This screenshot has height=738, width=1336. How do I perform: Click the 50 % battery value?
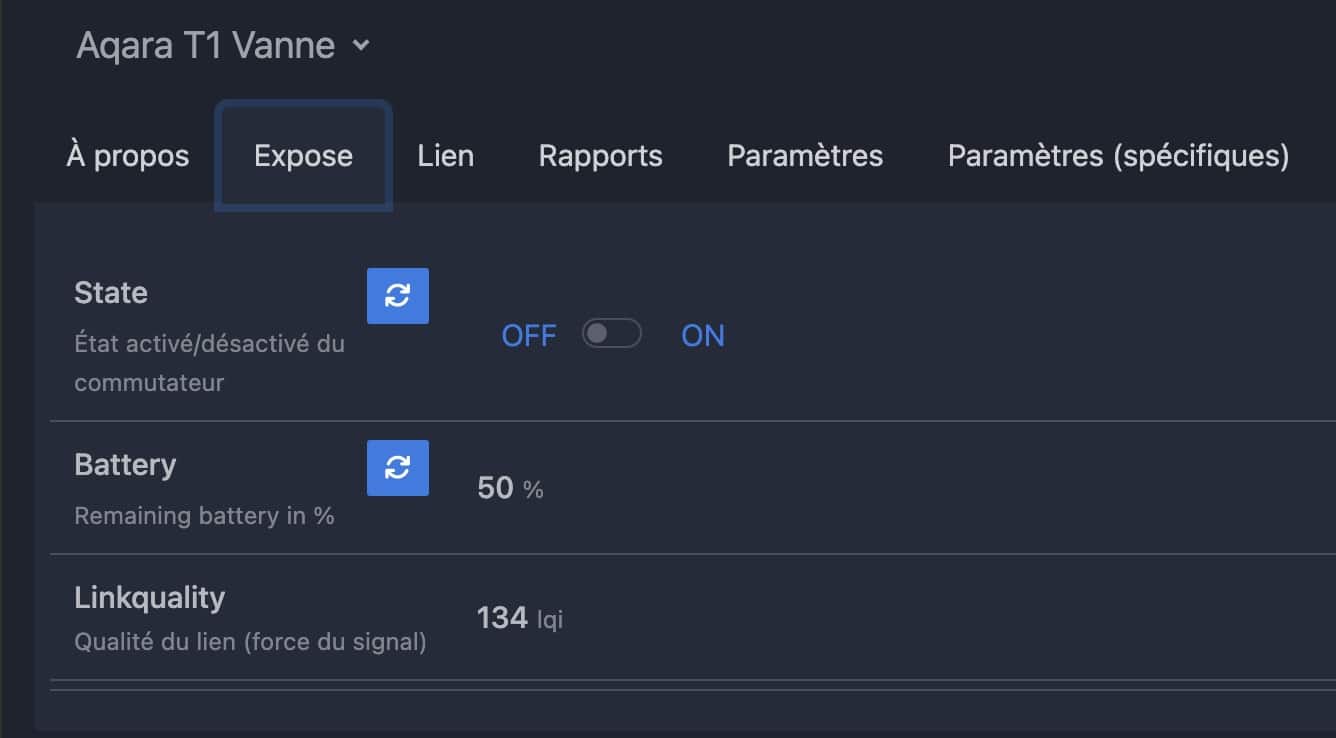(x=510, y=488)
